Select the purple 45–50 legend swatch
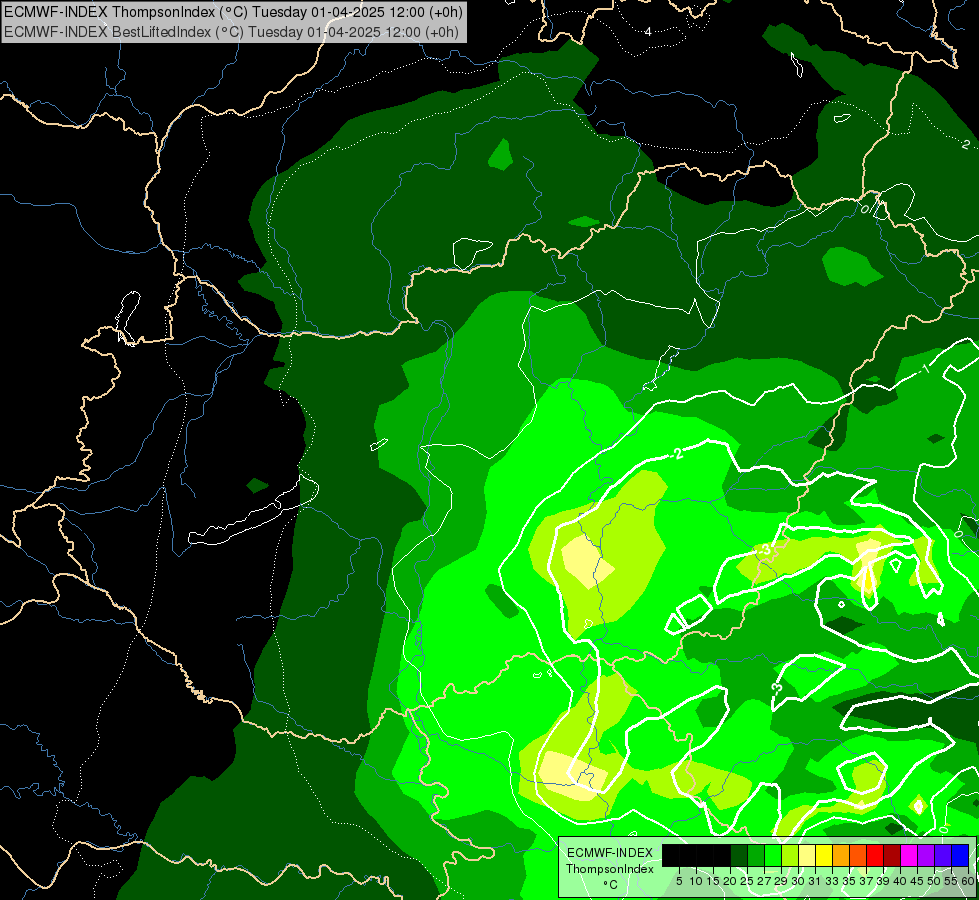Image resolution: width=979 pixels, height=900 pixels. 927,855
